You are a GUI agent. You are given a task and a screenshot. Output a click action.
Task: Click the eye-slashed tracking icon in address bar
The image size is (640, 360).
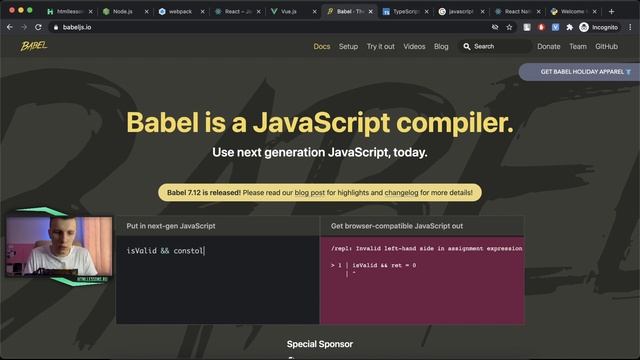pyautogui.click(x=495, y=27)
